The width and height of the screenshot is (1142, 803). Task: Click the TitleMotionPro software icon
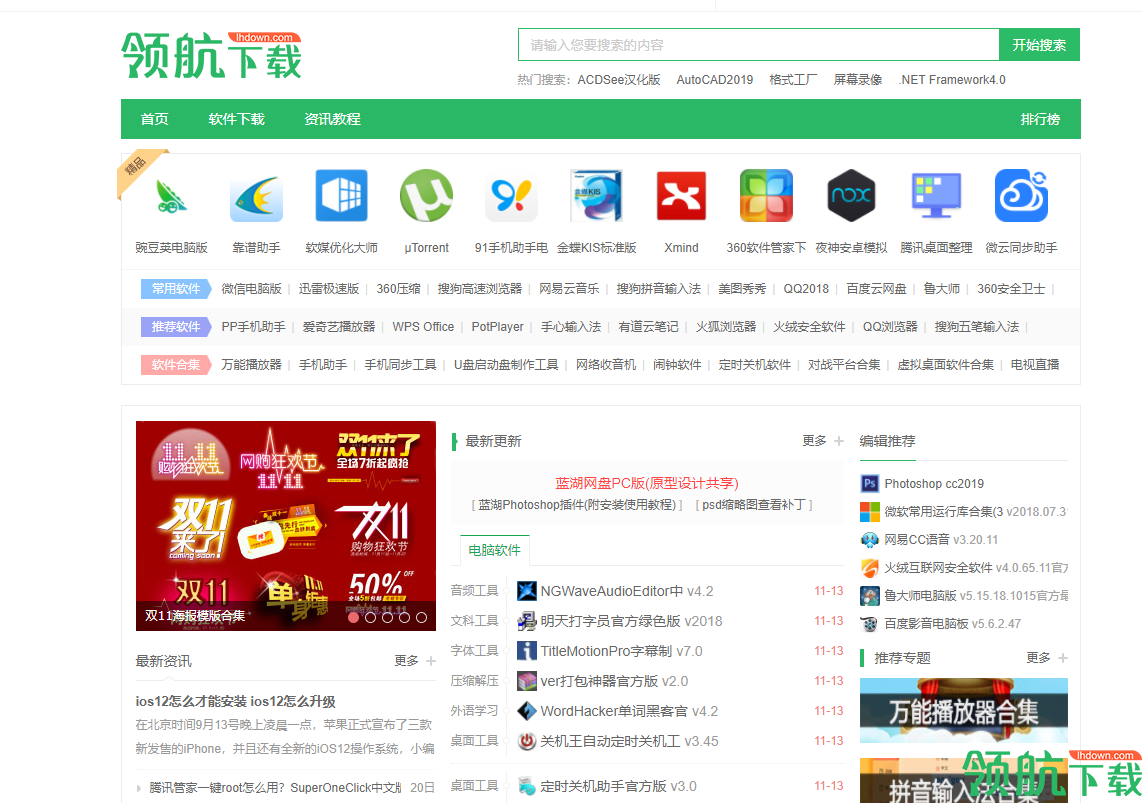527,651
